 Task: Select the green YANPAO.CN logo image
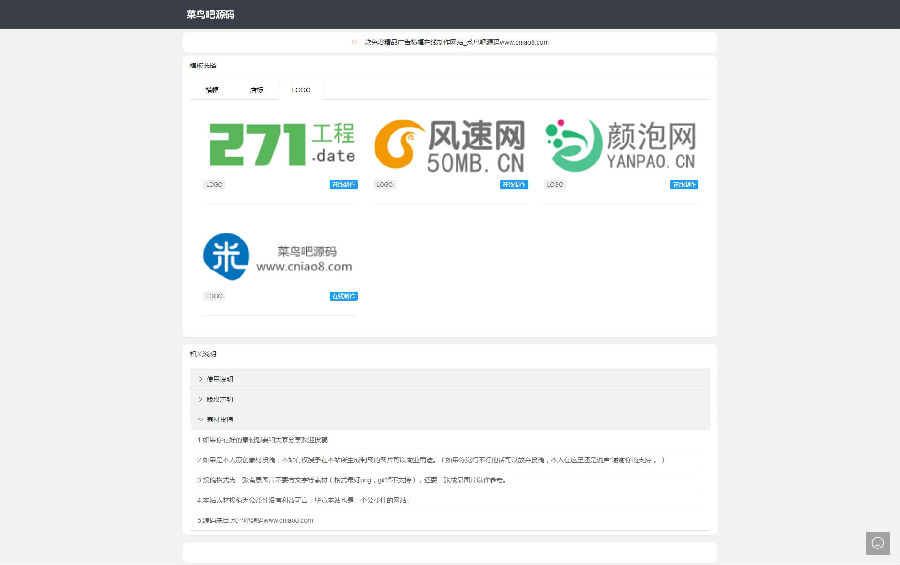coord(620,145)
